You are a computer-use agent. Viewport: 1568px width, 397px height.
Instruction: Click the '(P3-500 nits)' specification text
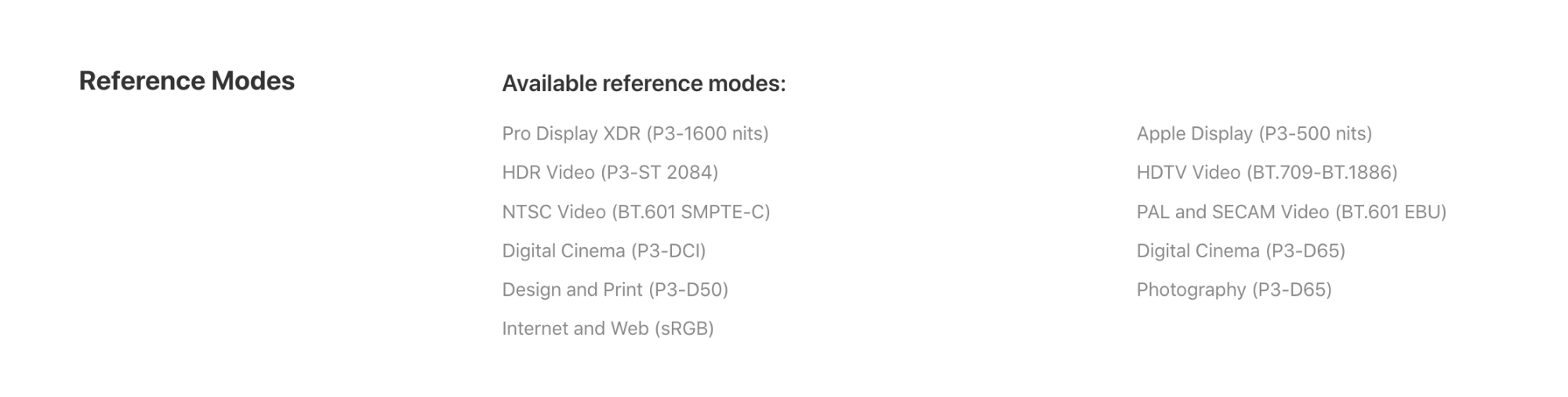click(1315, 133)
